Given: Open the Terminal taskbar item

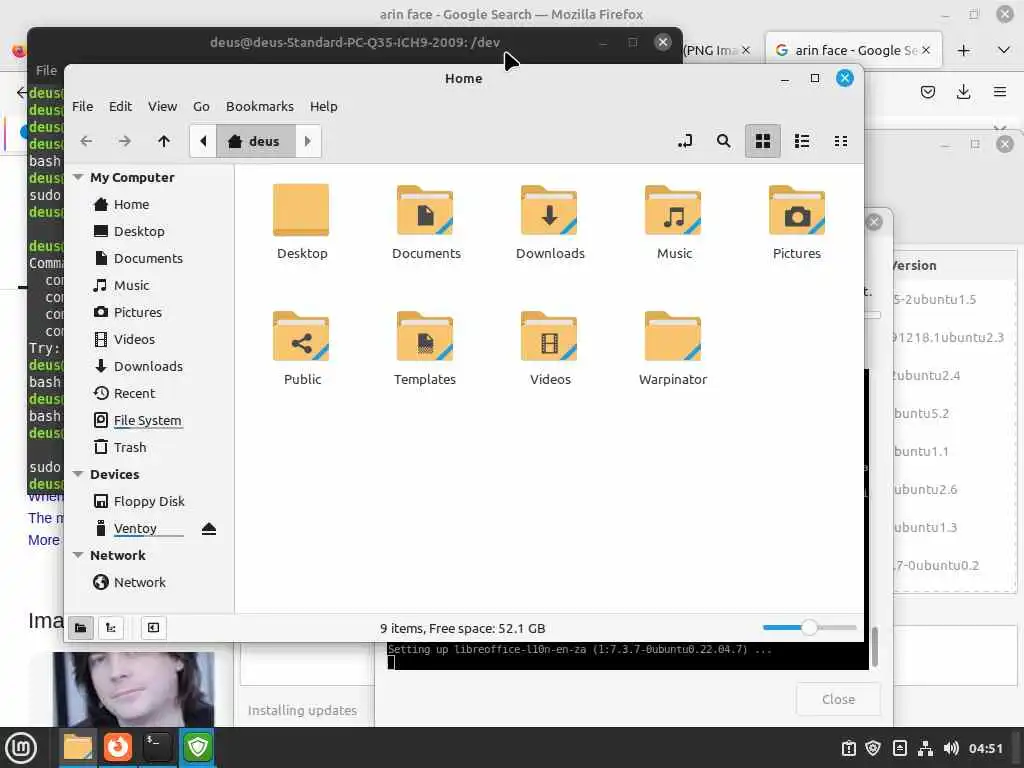Looking at the screenshot, I should click(157, 748).
